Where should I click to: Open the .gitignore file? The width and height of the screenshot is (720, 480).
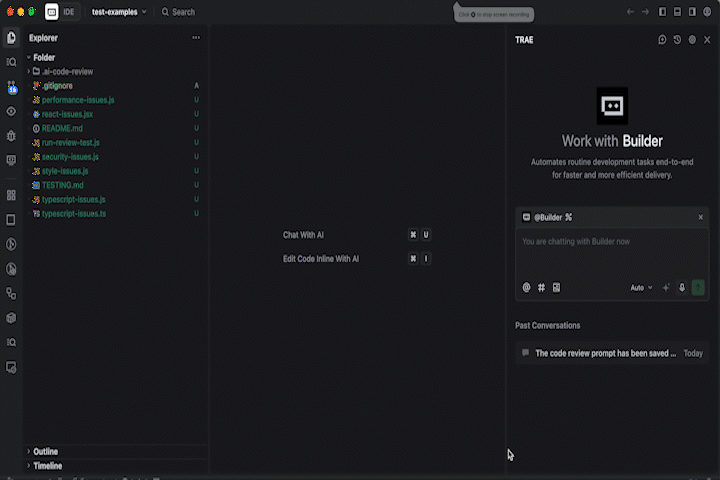[57, 86]
